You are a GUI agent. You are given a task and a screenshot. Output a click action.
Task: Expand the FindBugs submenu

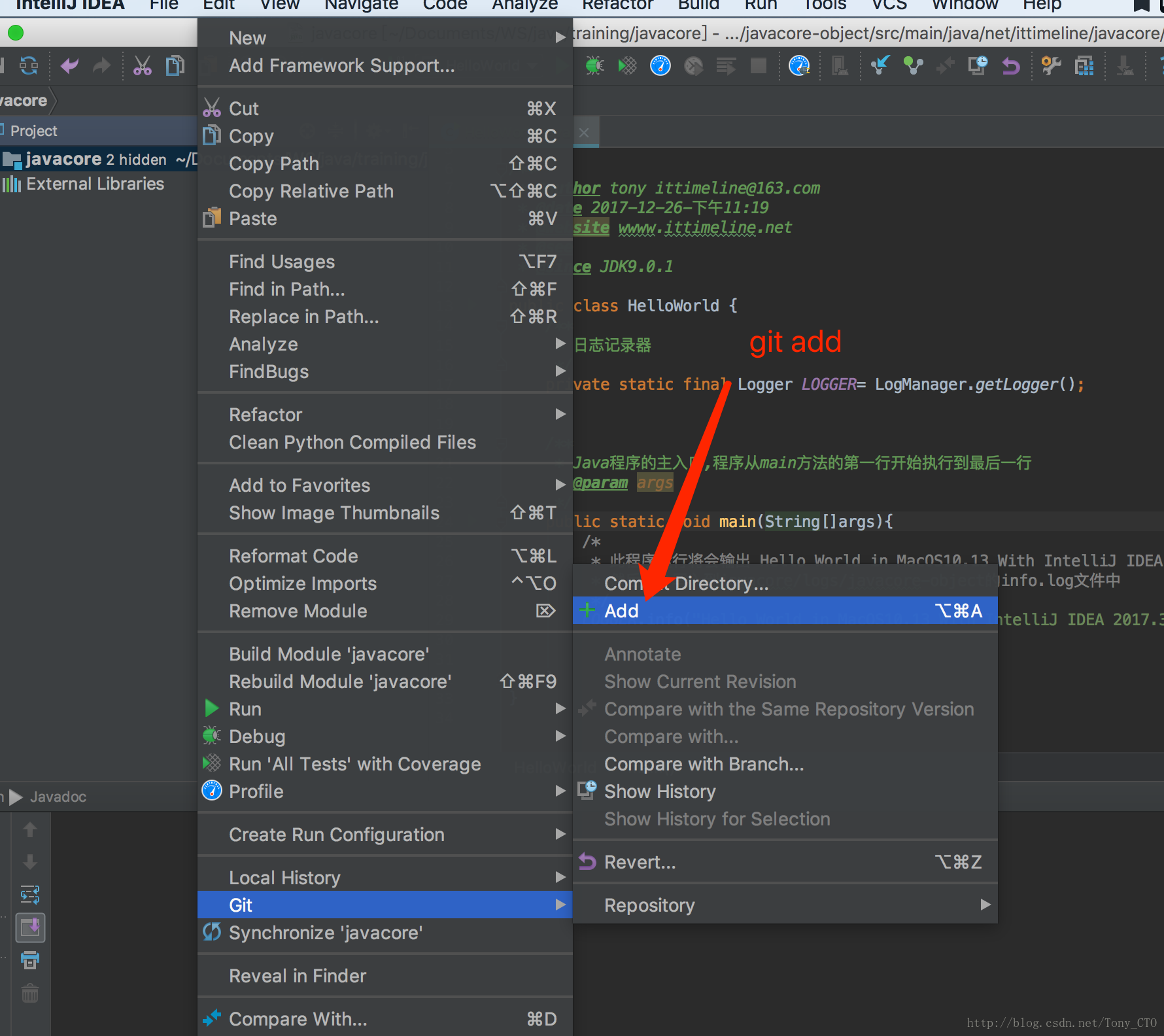[x=385, y=371]
